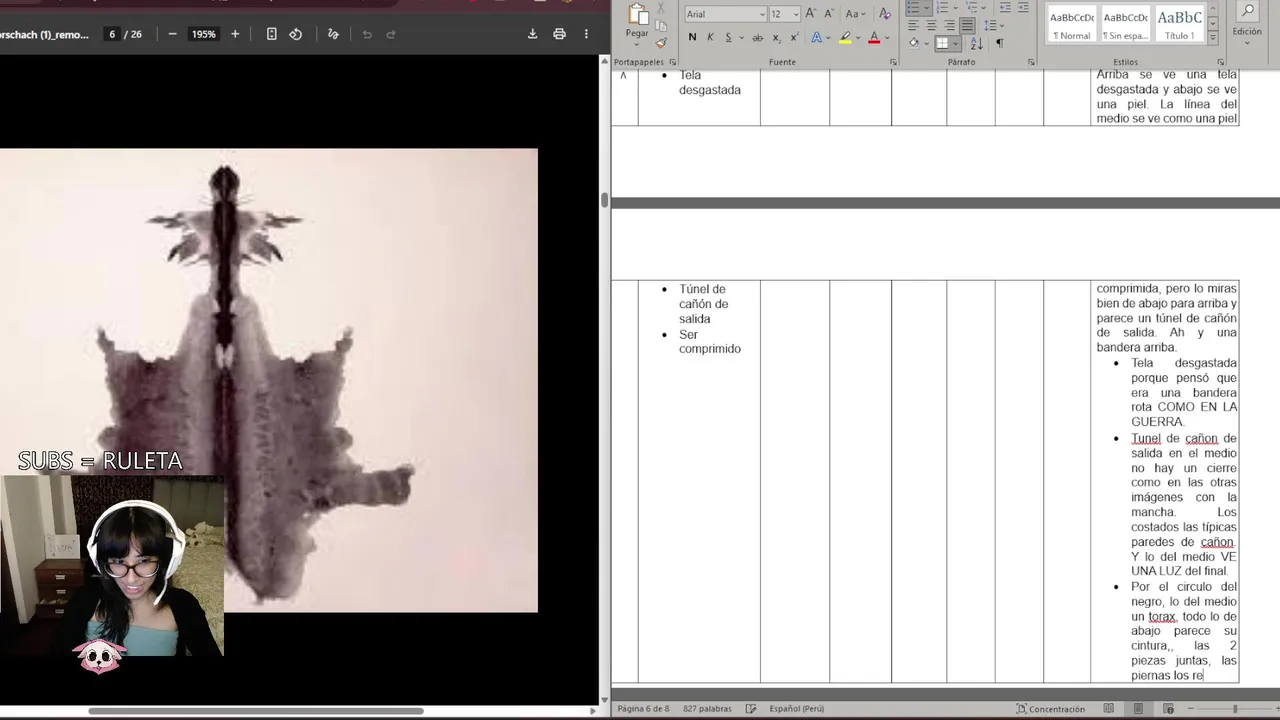Edit the PDF zoom percentage field
This screenshot has height=720, width=1280.
click(204, 34)
